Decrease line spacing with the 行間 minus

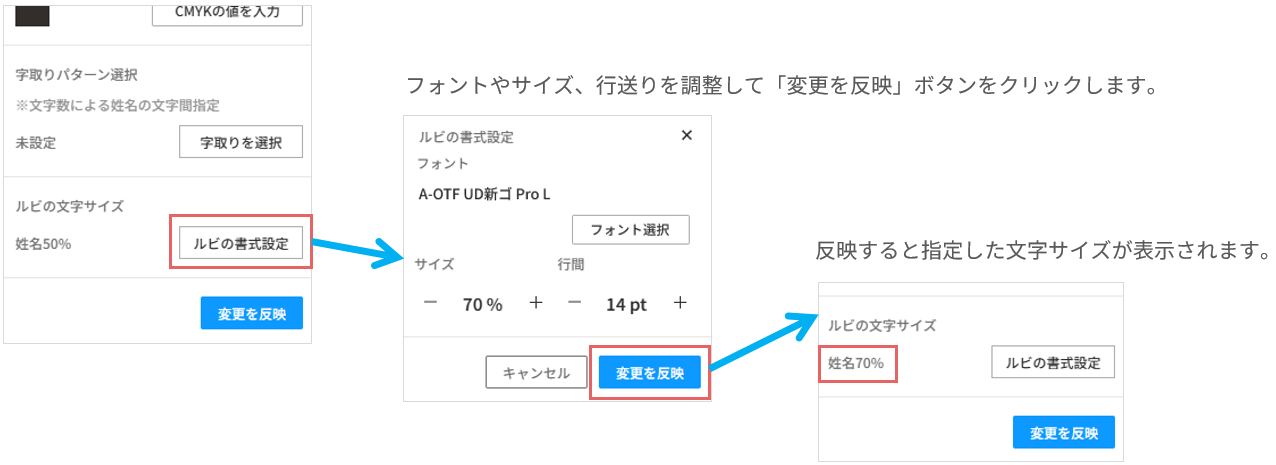[x=574, y=303]
